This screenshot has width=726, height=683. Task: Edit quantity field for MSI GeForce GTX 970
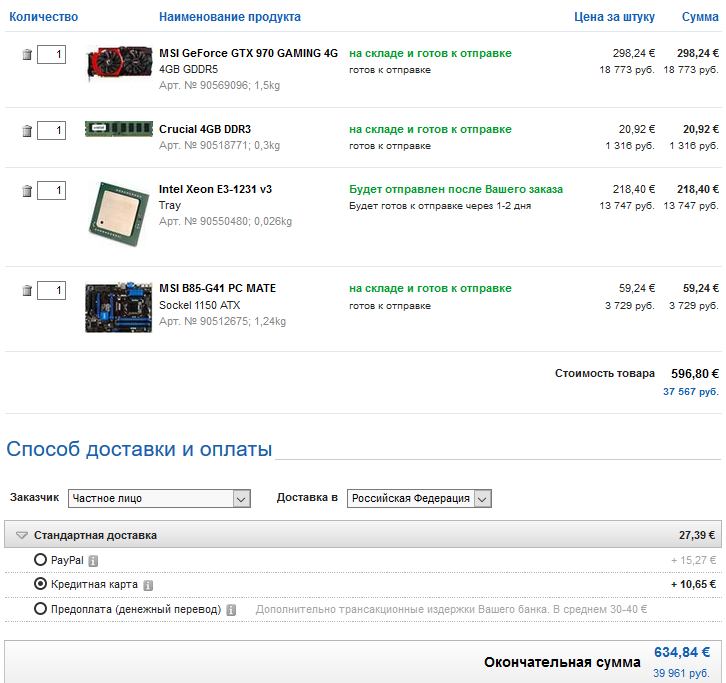pos(51,54)
